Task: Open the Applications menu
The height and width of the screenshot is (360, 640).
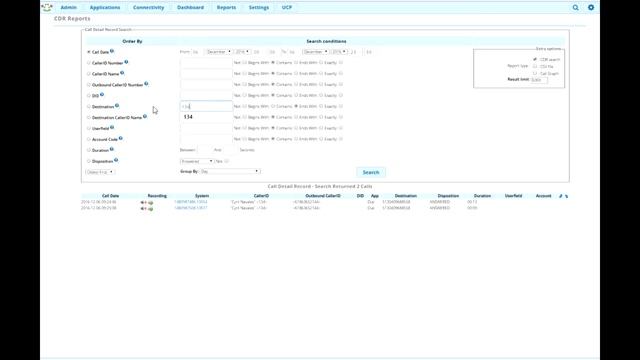Action: [x=105, y=7]
